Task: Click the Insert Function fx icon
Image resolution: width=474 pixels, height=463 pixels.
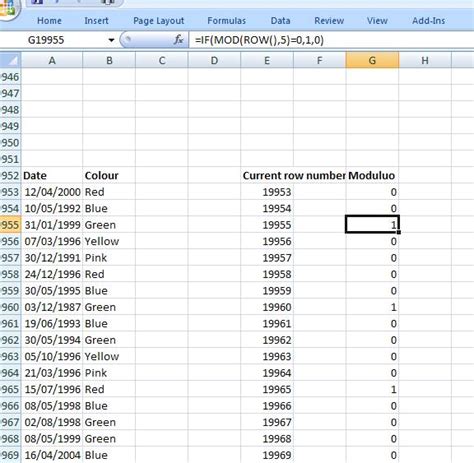Action: click(x=179, y=40)
